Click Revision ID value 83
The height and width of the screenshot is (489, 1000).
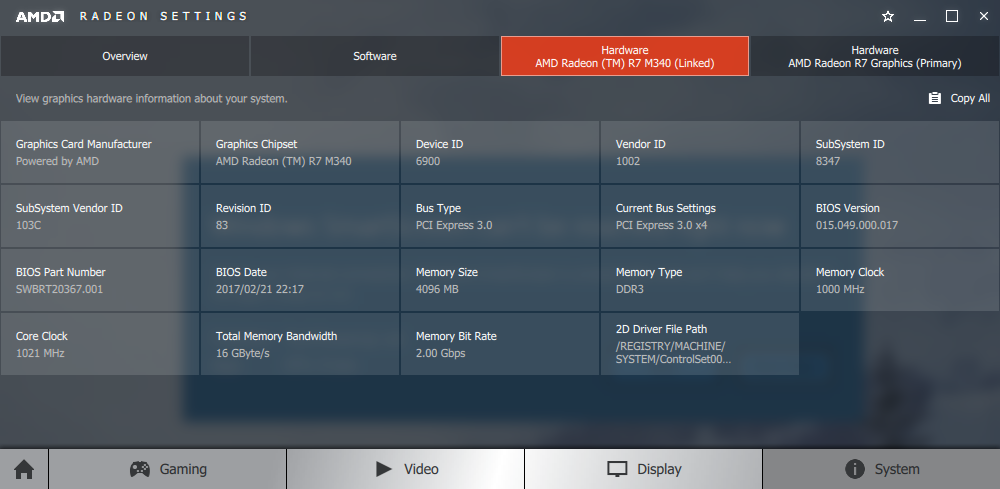coord(222,225)
